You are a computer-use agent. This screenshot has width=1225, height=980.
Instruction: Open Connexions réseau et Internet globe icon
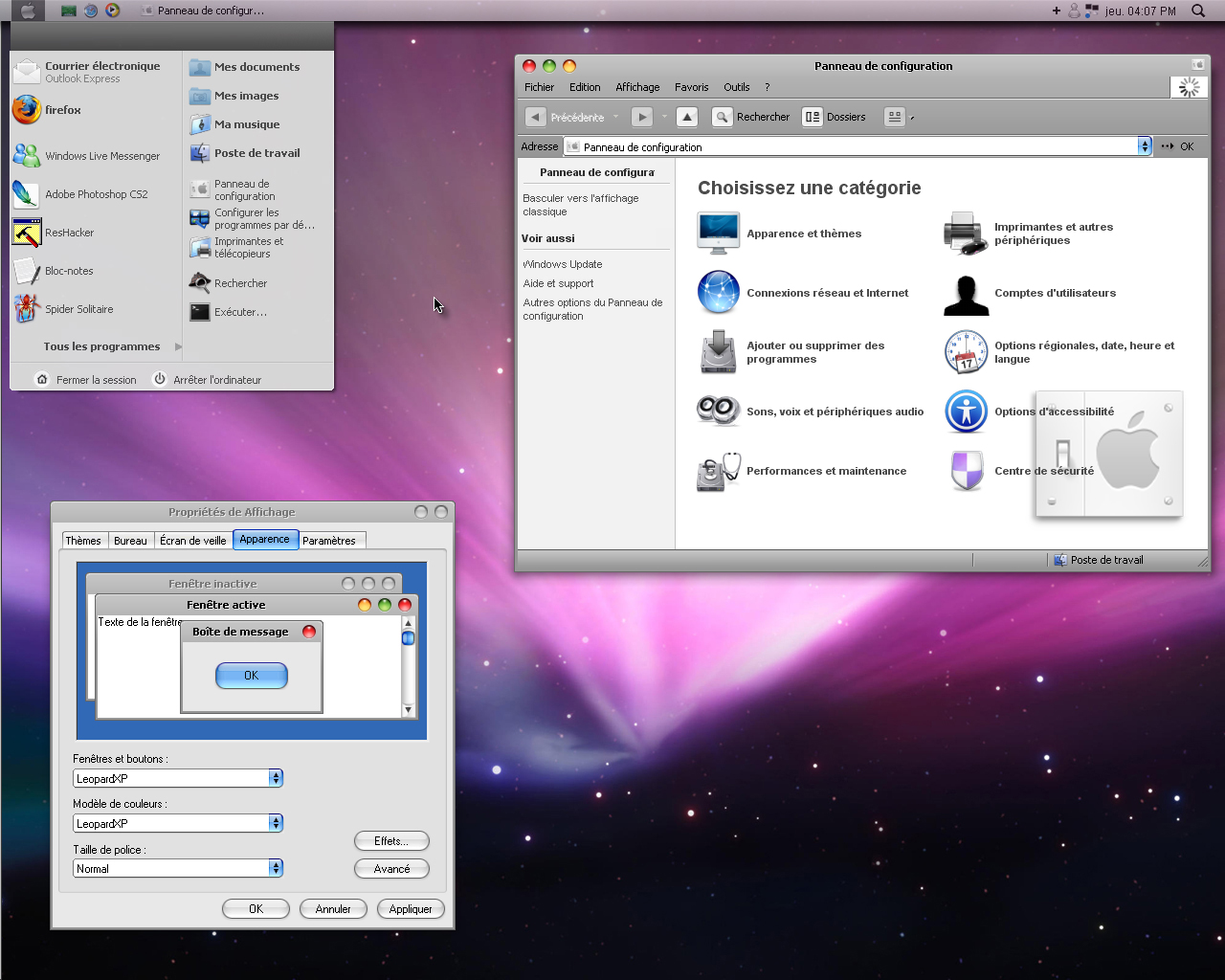point(718,293)
